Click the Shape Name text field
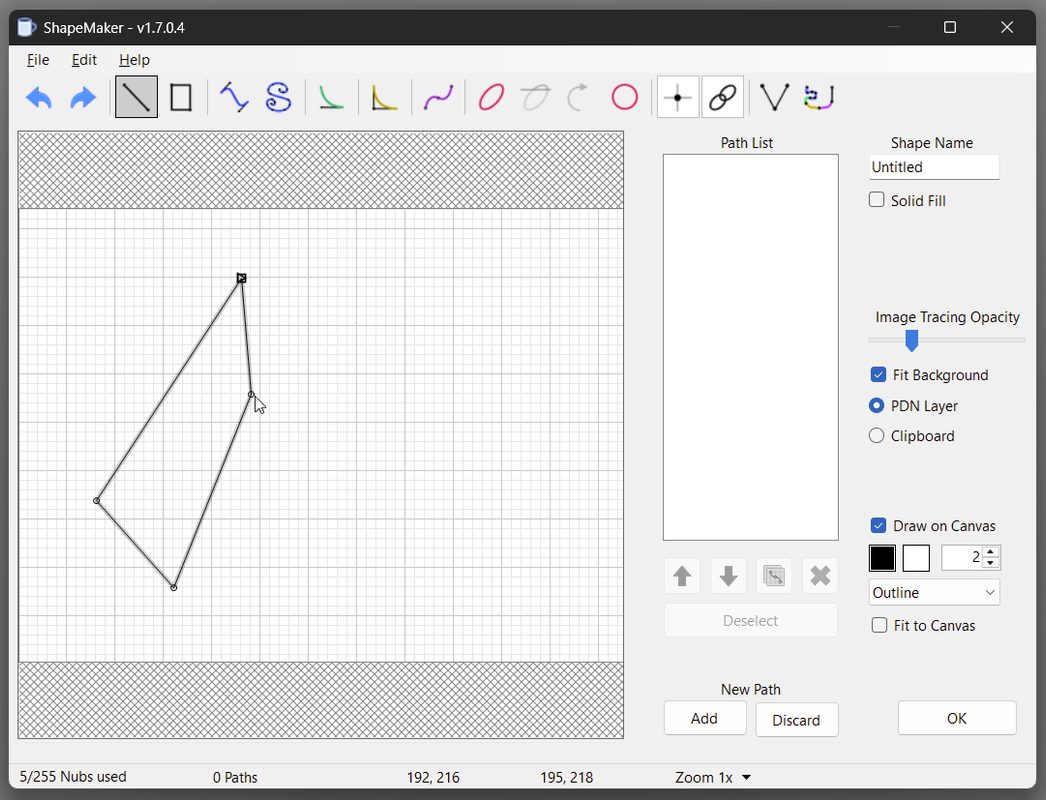1046x800 pixels. (934, 167)
